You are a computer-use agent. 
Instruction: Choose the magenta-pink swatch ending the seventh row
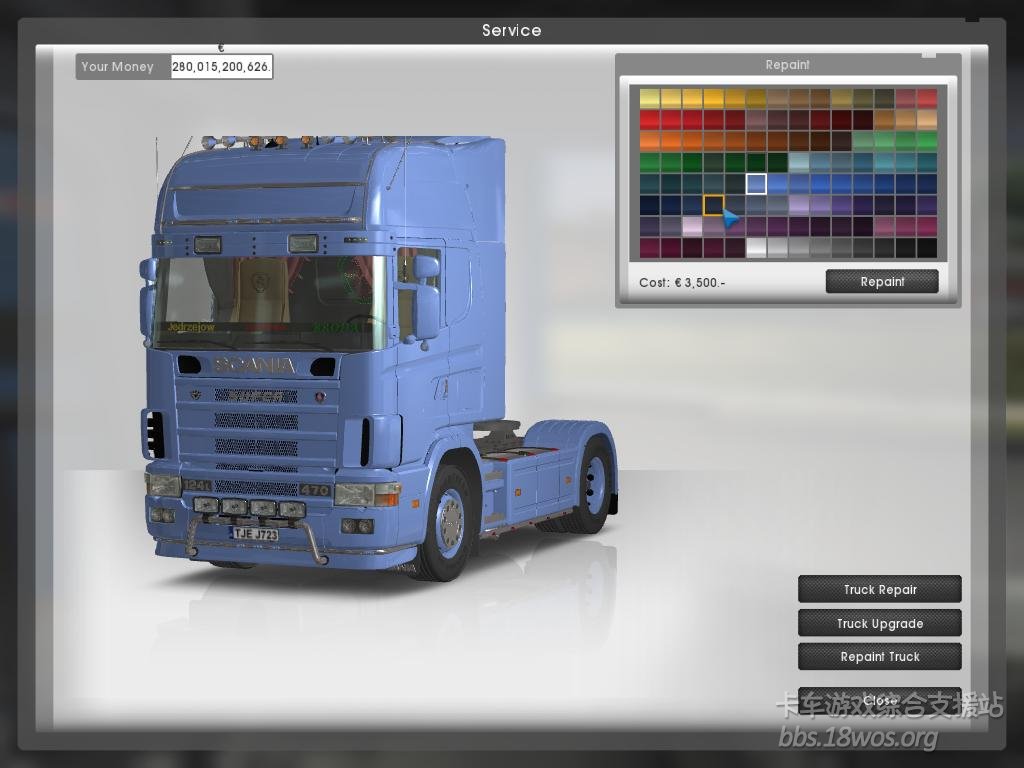927,227
